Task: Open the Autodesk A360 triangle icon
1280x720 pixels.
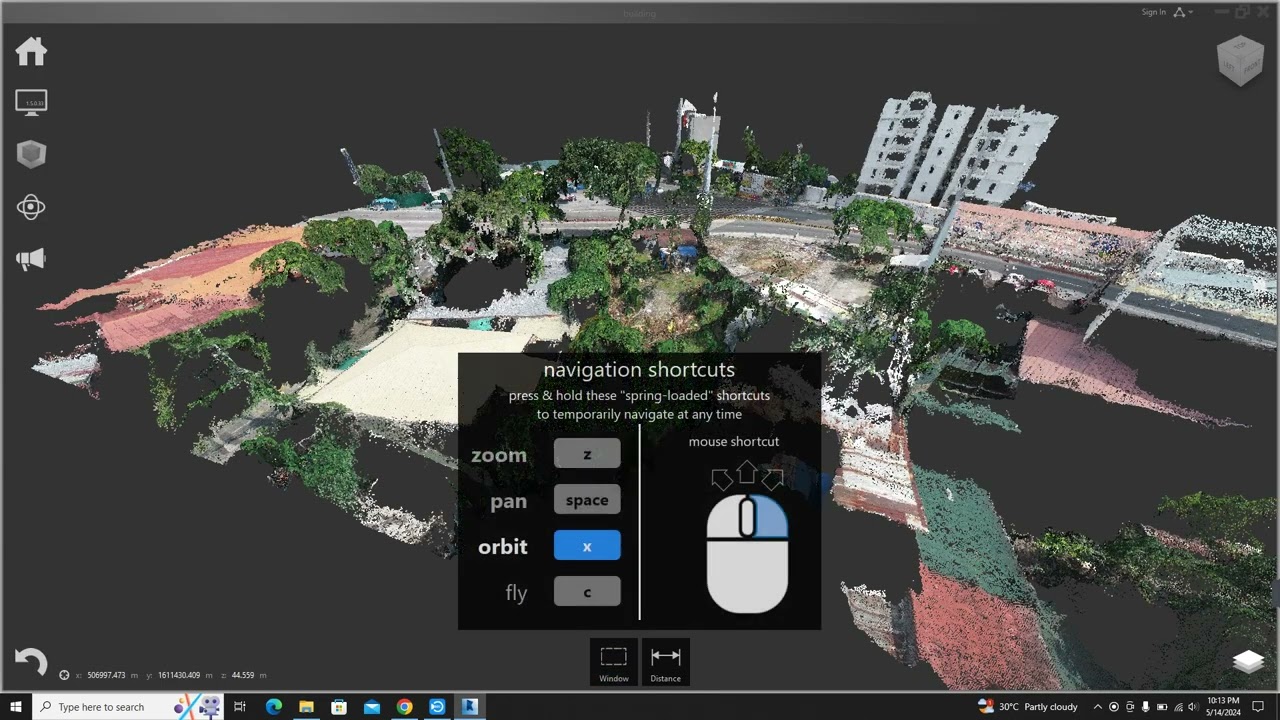Action: pos(1179,12)
